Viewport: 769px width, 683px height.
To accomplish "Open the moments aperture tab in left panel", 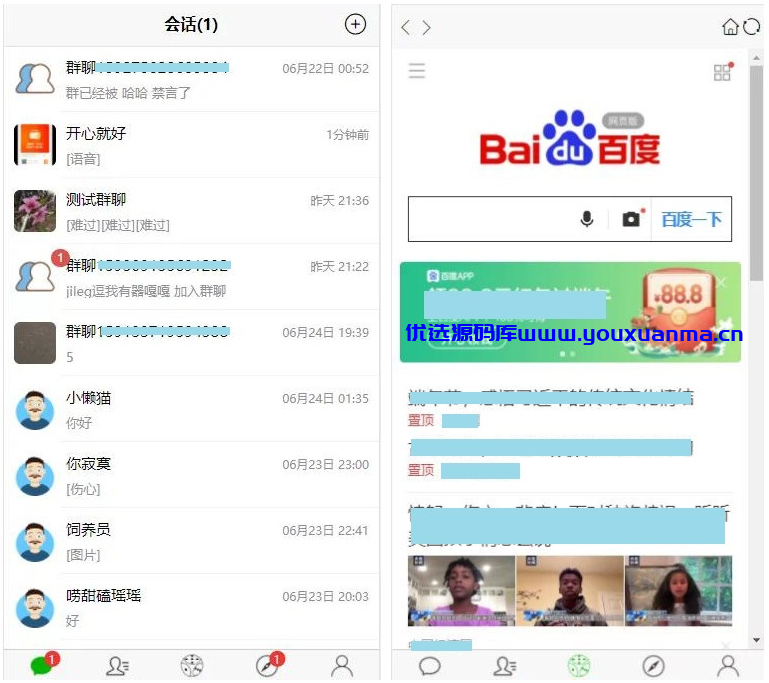I will click(192, 666).
